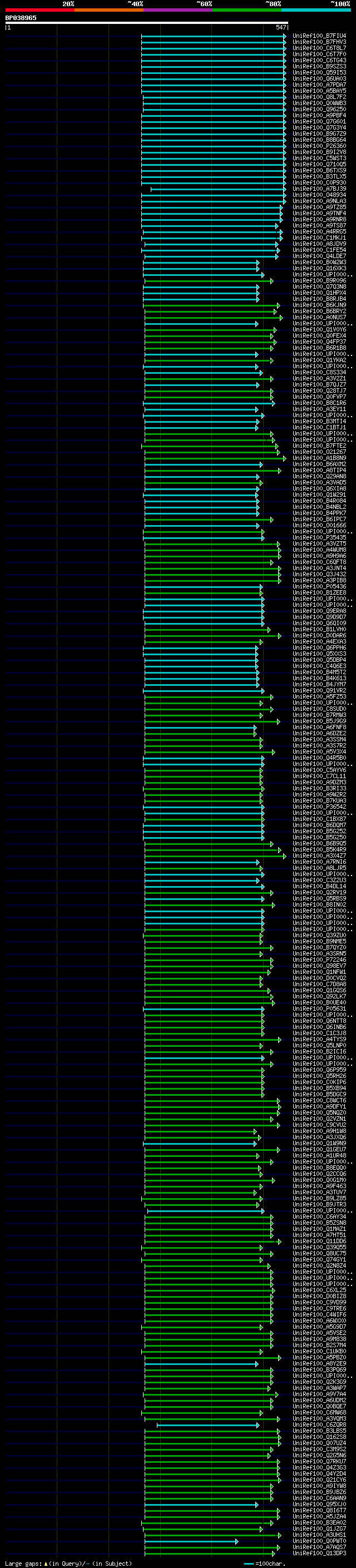Select label UniRef100_A9PBF4
This screenshot has width=356, height=1568.
tap(319, 116)
